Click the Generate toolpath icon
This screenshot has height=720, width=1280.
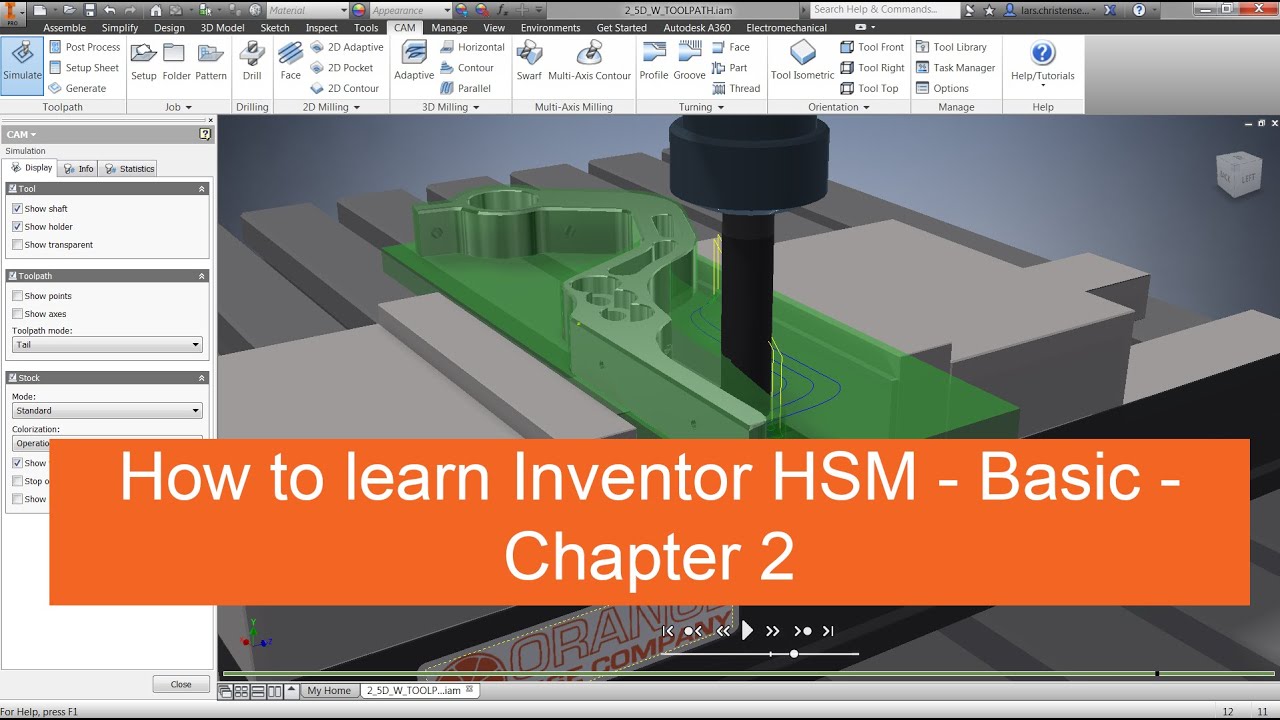(77, 88)
